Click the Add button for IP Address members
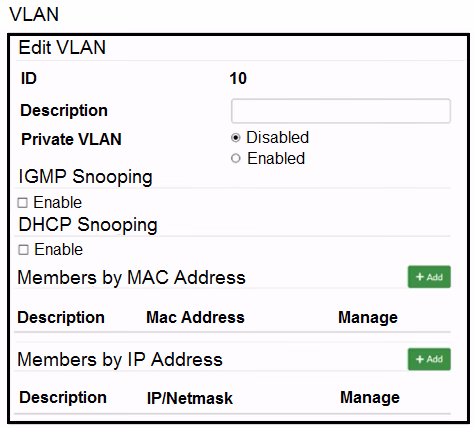Viewport: 474px width, 428px height. 429,359
